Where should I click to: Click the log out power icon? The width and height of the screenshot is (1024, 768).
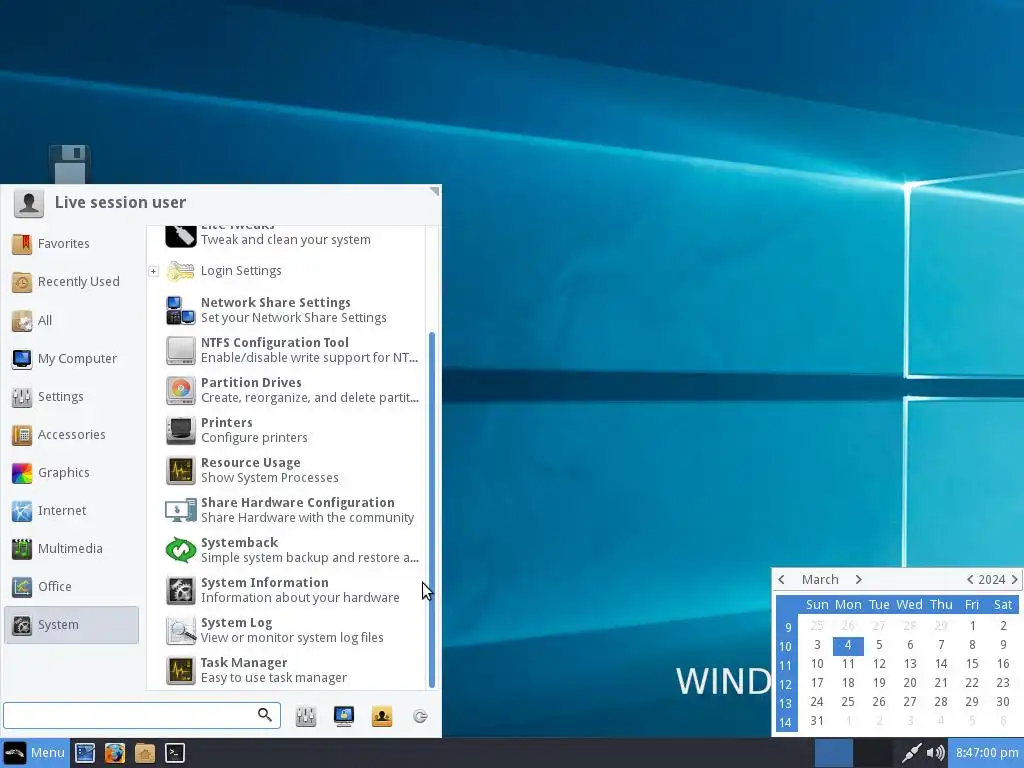point(420,716)
